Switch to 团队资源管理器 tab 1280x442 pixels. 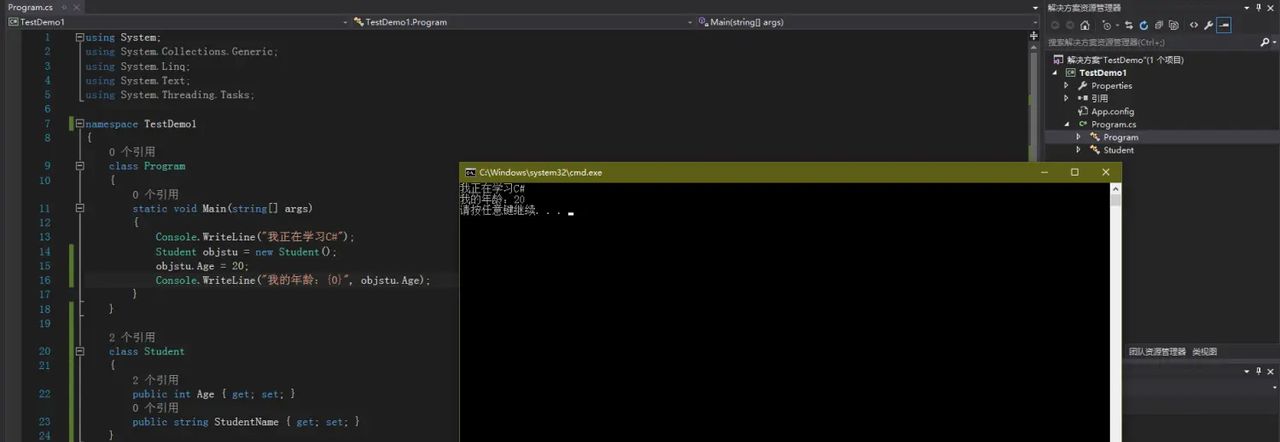click(1157, 352)
